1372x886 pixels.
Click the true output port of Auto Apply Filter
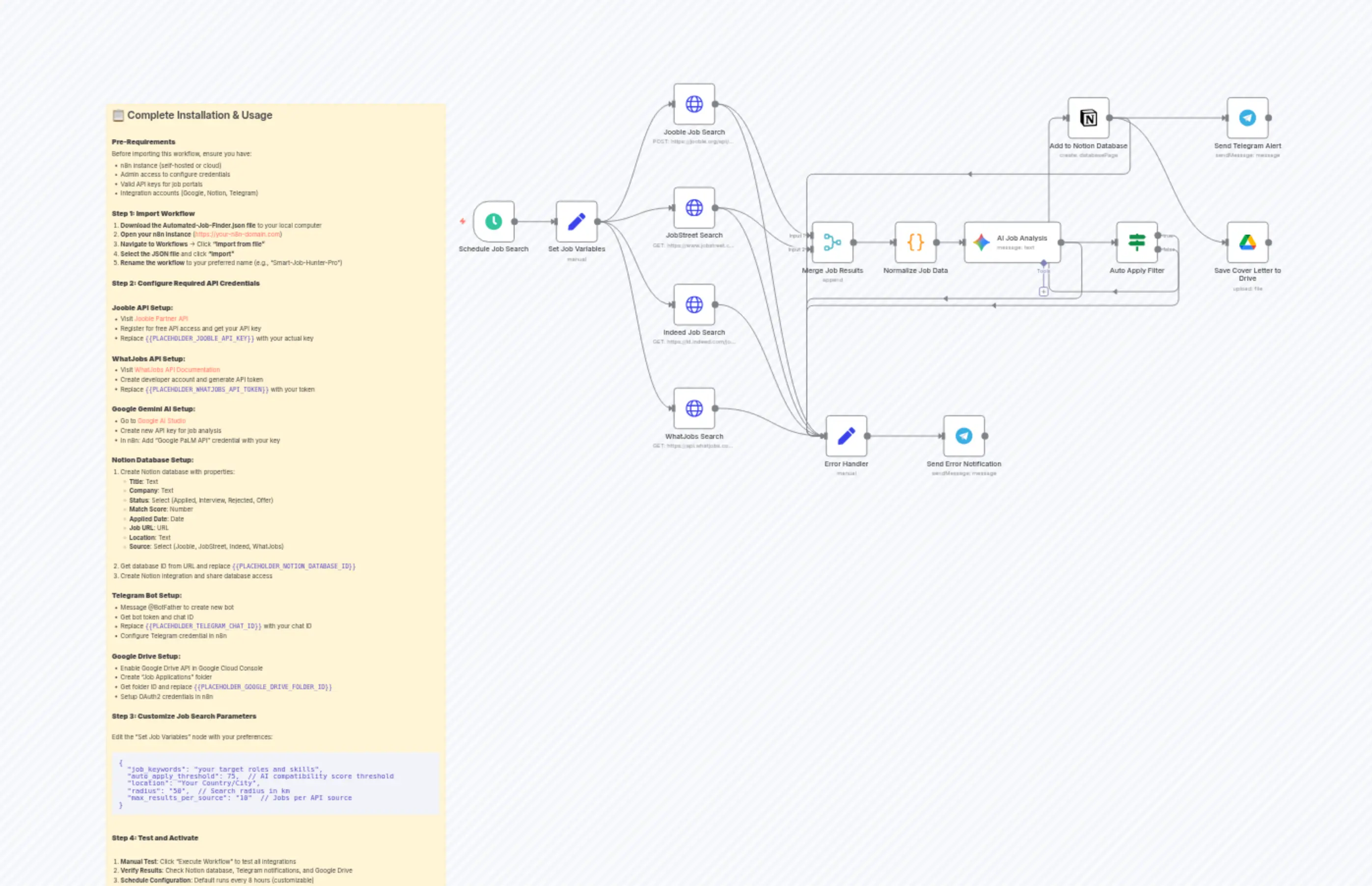click(1158, 236)
